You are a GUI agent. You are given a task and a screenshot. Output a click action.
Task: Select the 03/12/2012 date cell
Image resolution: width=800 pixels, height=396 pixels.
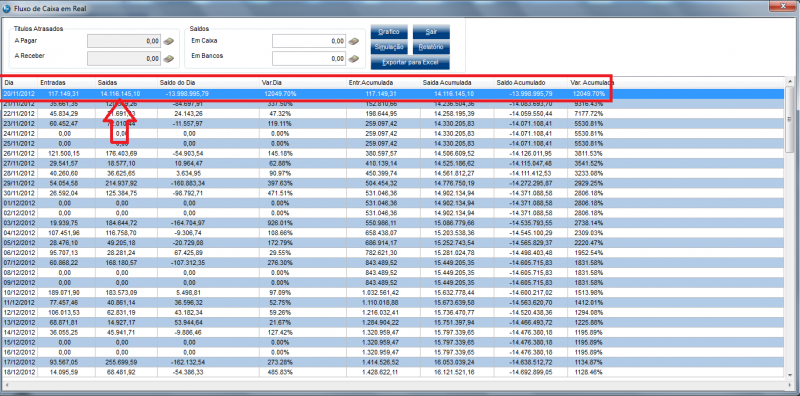pos(18,222)
